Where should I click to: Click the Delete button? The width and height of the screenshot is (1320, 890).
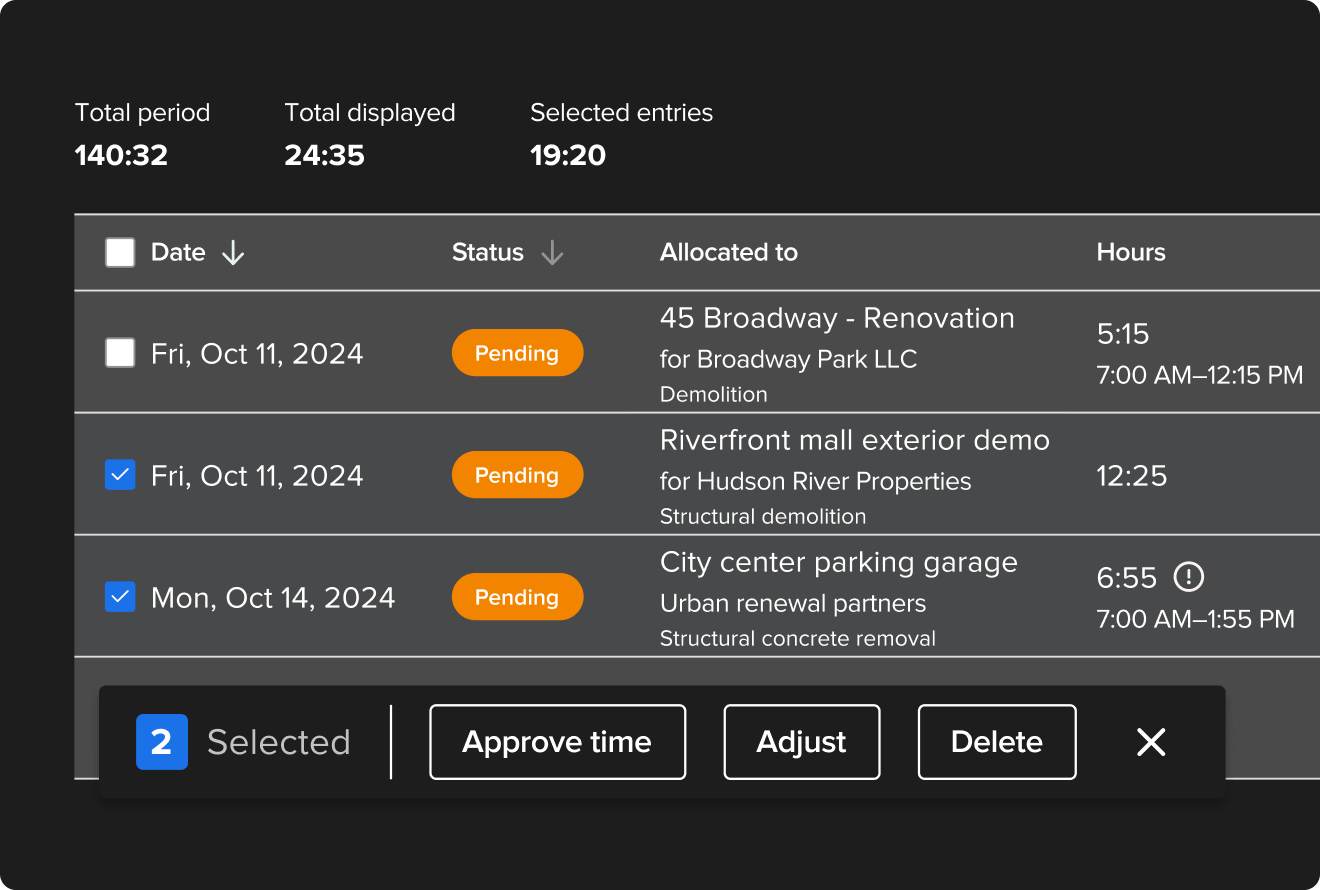pos(996,742)
